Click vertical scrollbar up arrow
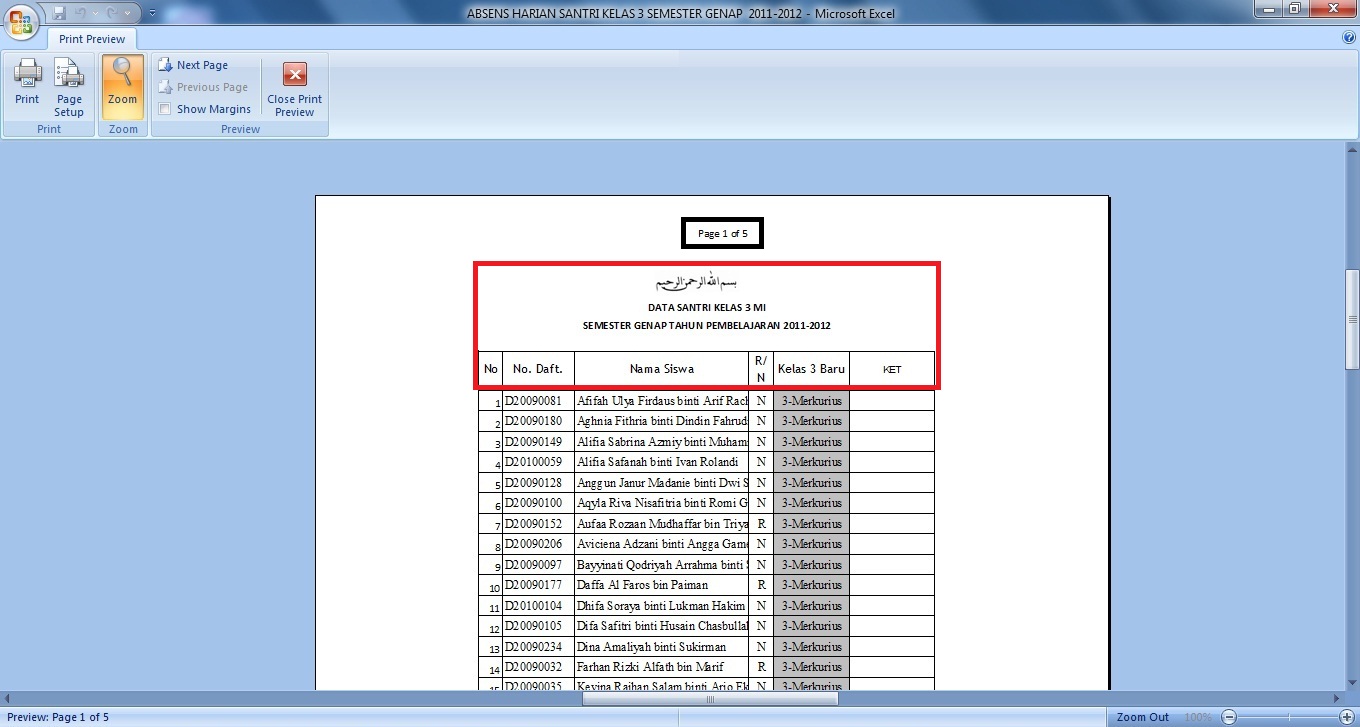 (x=1352, y=149)
